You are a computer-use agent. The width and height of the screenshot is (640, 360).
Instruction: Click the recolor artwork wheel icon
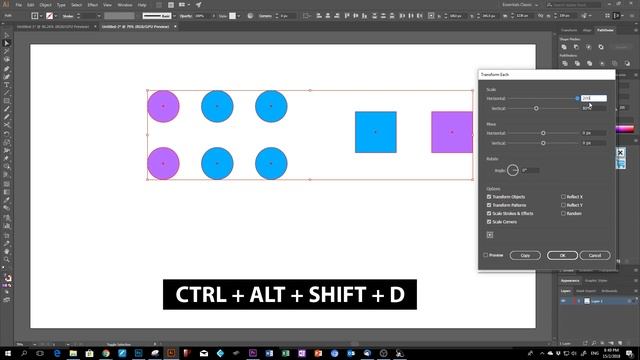250,16
